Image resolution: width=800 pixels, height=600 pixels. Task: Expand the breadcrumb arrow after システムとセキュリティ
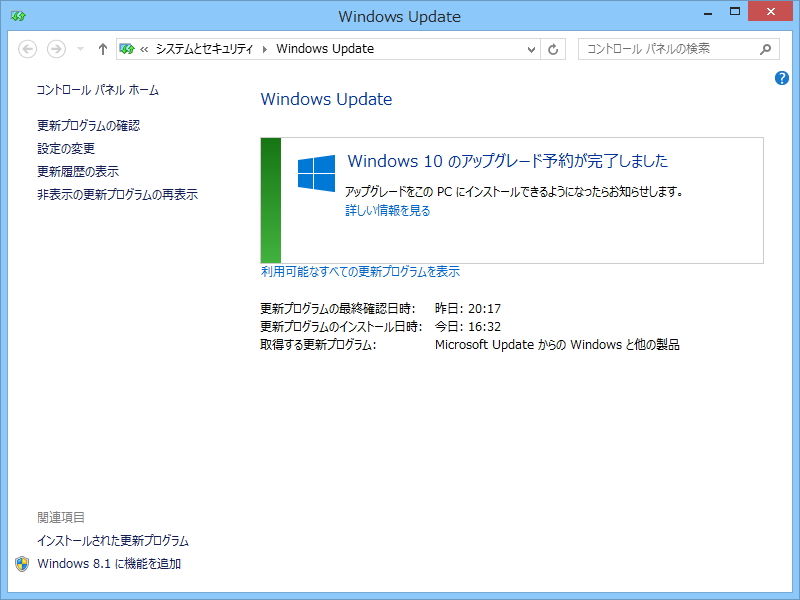(x=264, y=49)
